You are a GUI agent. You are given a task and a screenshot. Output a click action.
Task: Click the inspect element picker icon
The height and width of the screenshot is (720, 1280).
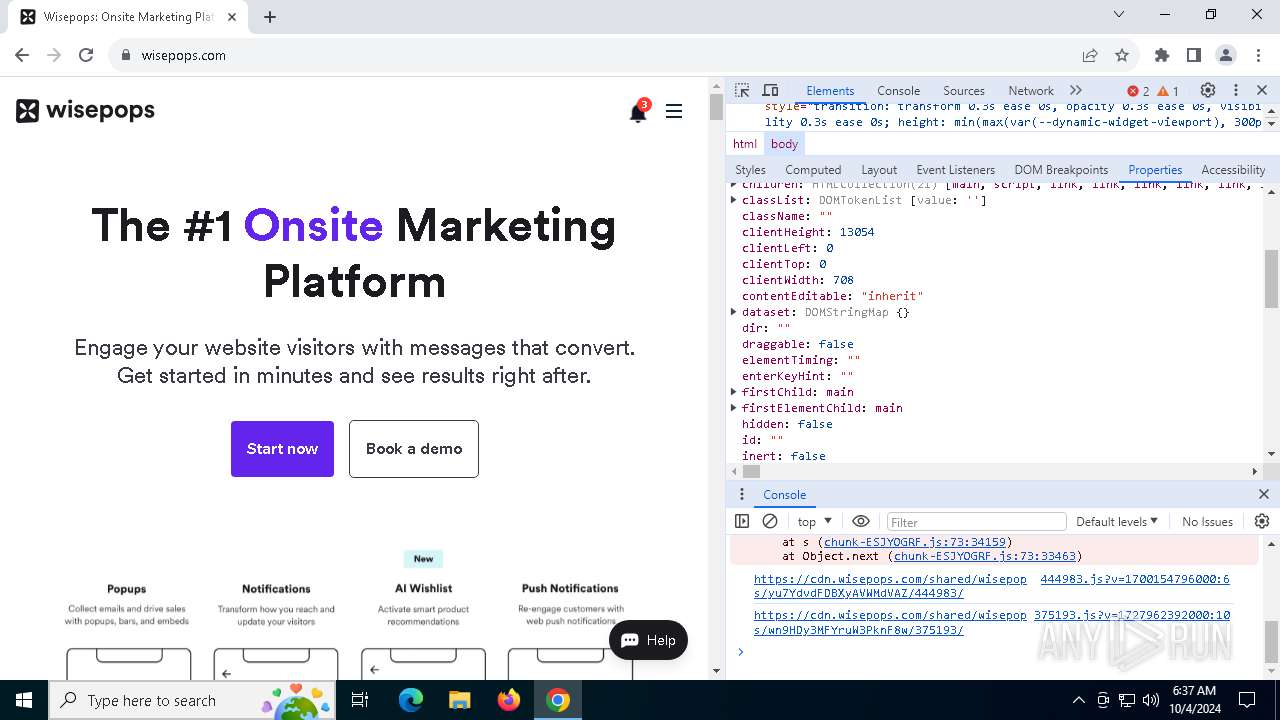pyautogui.click(x=742, y=90)
